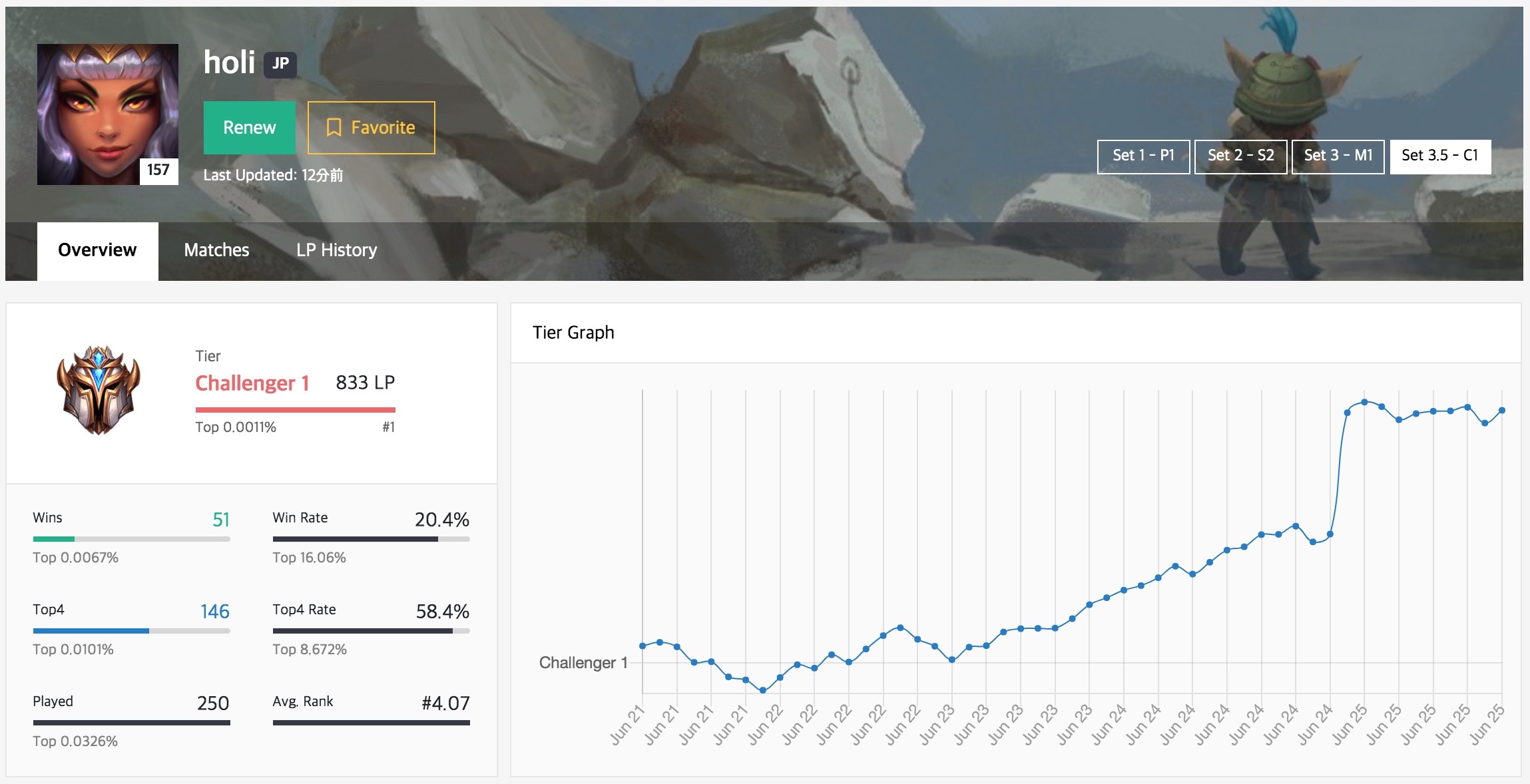
Task: Click the Top 0.0011% ranking text
Action: pyautogui.click(x=236, y=427)
